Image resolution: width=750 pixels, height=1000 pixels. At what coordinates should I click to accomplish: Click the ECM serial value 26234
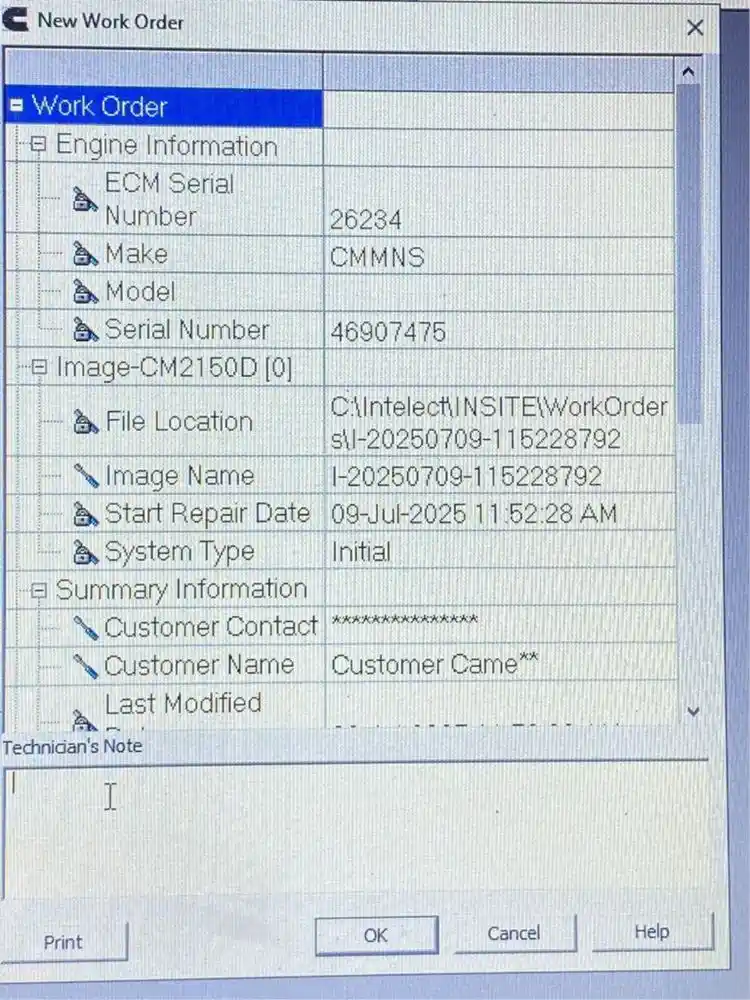click(x=365, y=220)
